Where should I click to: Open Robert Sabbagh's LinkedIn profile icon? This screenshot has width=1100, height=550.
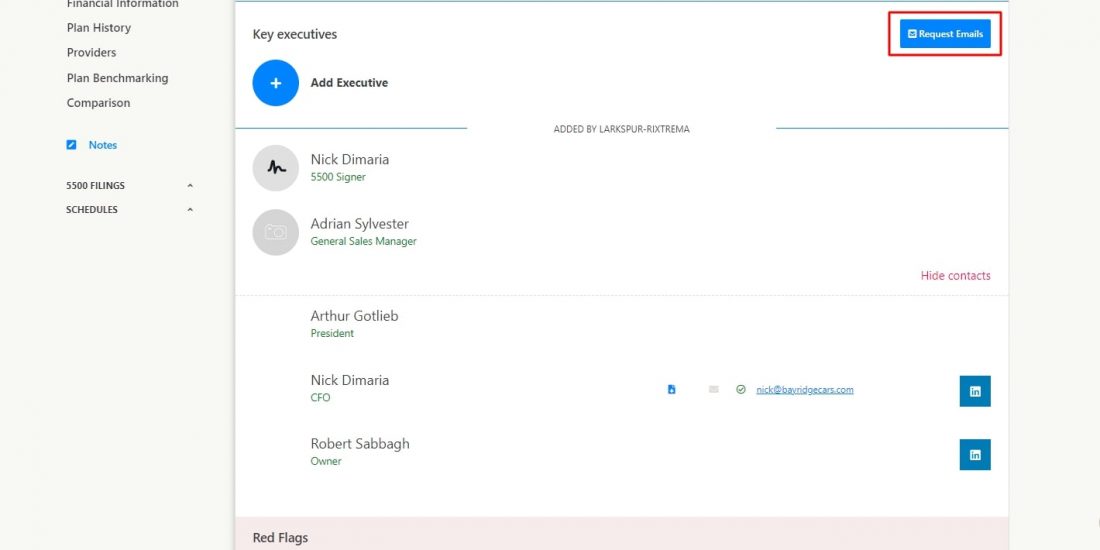(975, 455)
